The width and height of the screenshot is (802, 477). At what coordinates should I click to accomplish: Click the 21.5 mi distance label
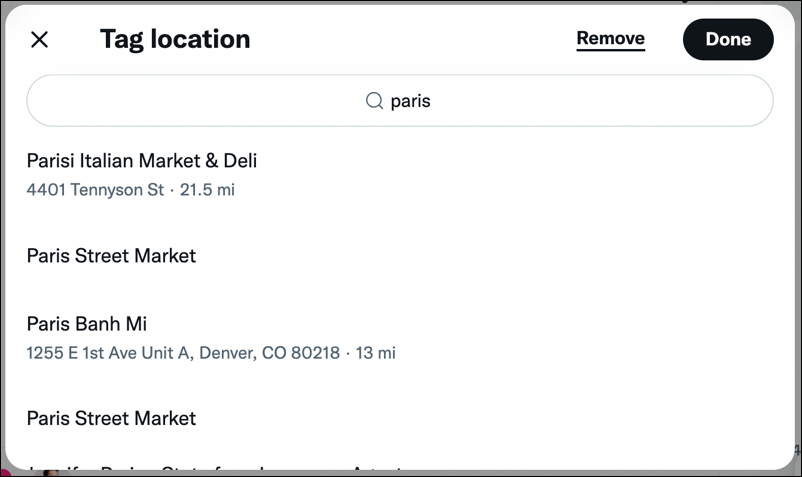click(207, 189)
